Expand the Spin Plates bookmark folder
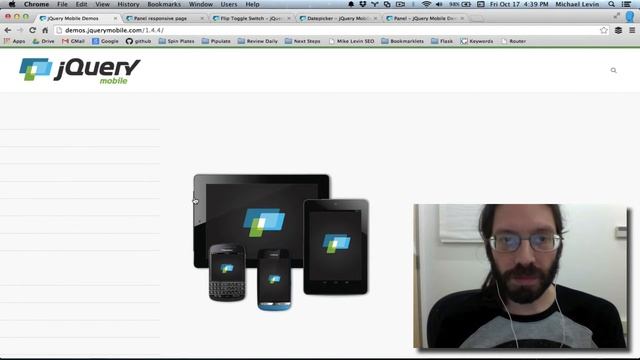The image size is (640, 360). click(x=176, y=41)
